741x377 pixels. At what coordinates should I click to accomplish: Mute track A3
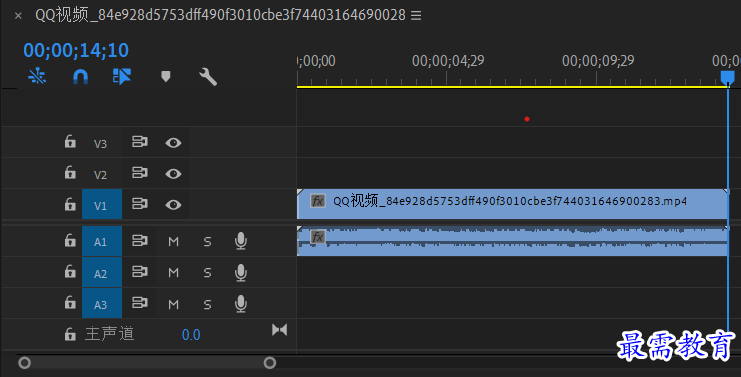pos(173,304)
